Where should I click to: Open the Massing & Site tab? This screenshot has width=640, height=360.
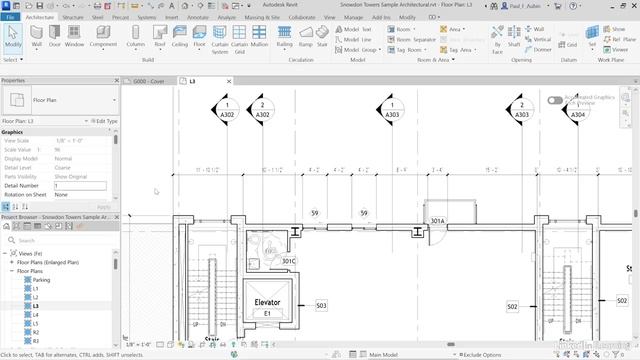point(262,17)
